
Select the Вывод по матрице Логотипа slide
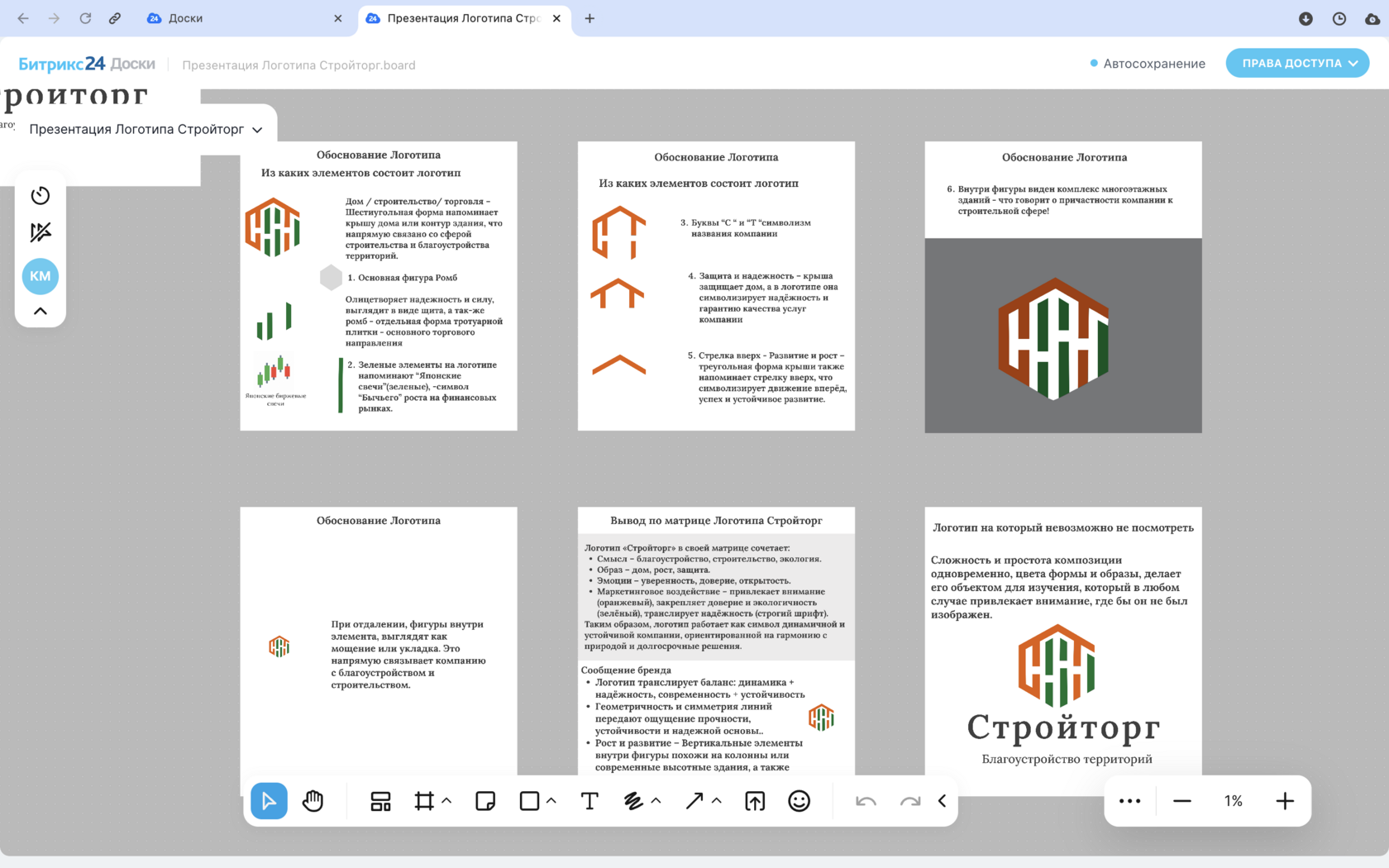pos(716,641)
